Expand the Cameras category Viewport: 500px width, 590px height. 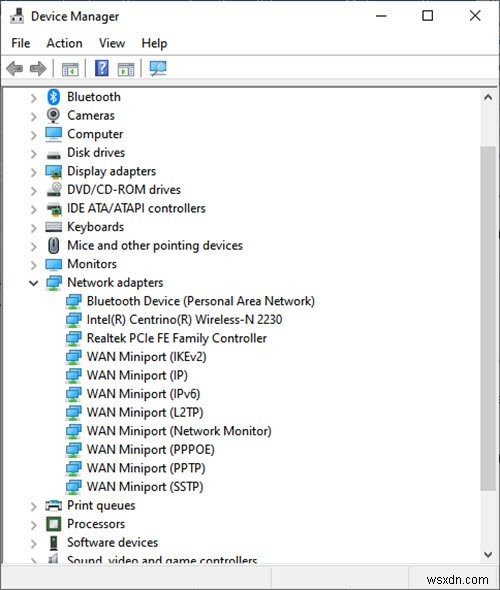(33, 117)
